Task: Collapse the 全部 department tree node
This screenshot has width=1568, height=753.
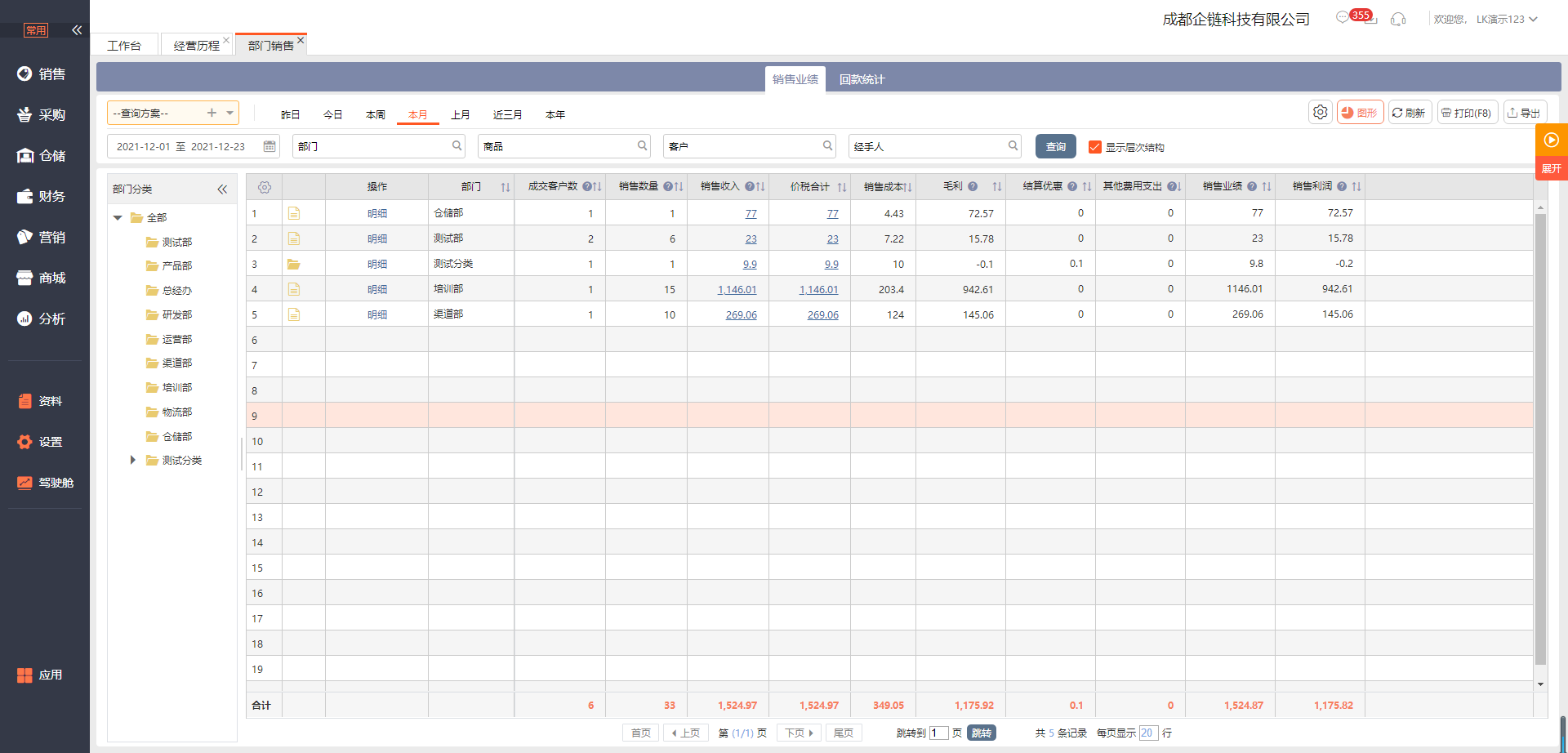Action: coord(118,218)
